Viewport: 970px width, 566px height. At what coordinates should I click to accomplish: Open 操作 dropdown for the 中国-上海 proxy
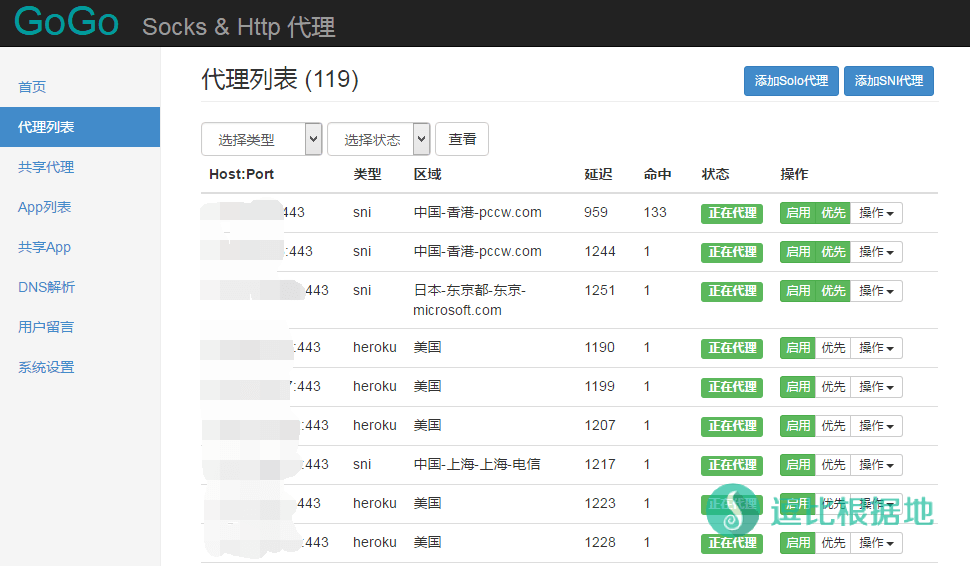pos(876,465)
